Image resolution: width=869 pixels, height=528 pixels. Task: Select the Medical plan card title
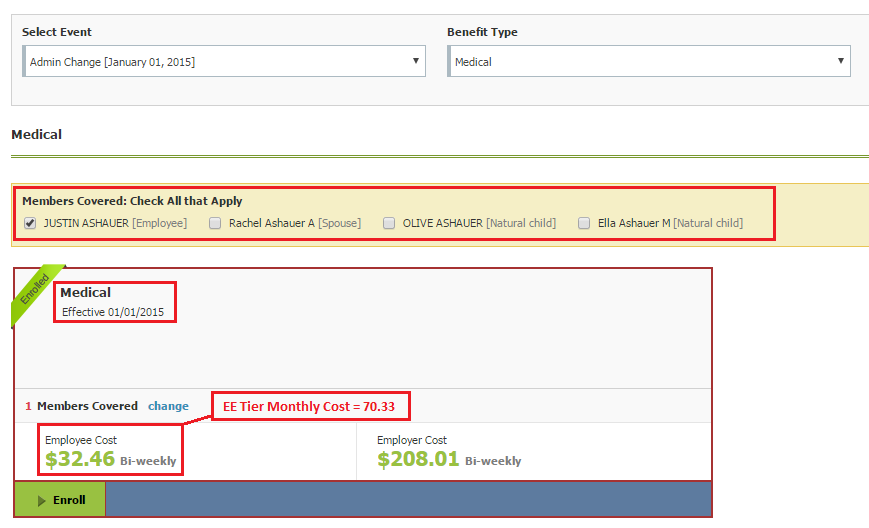85,293
